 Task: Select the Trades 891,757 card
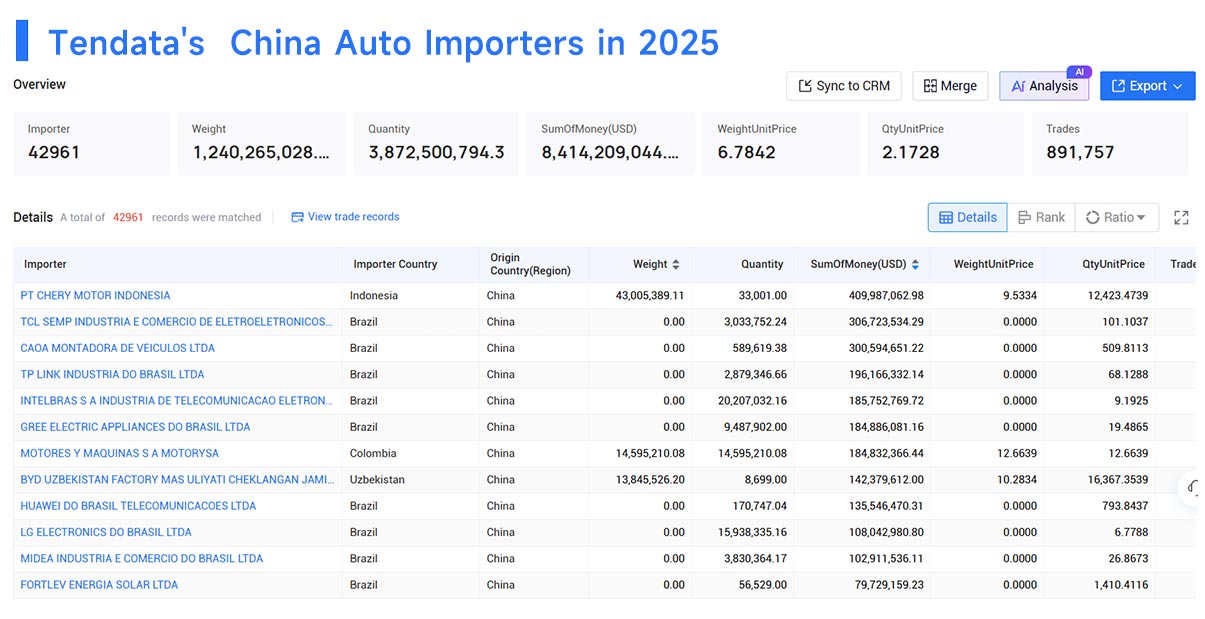coord(1110,144)
